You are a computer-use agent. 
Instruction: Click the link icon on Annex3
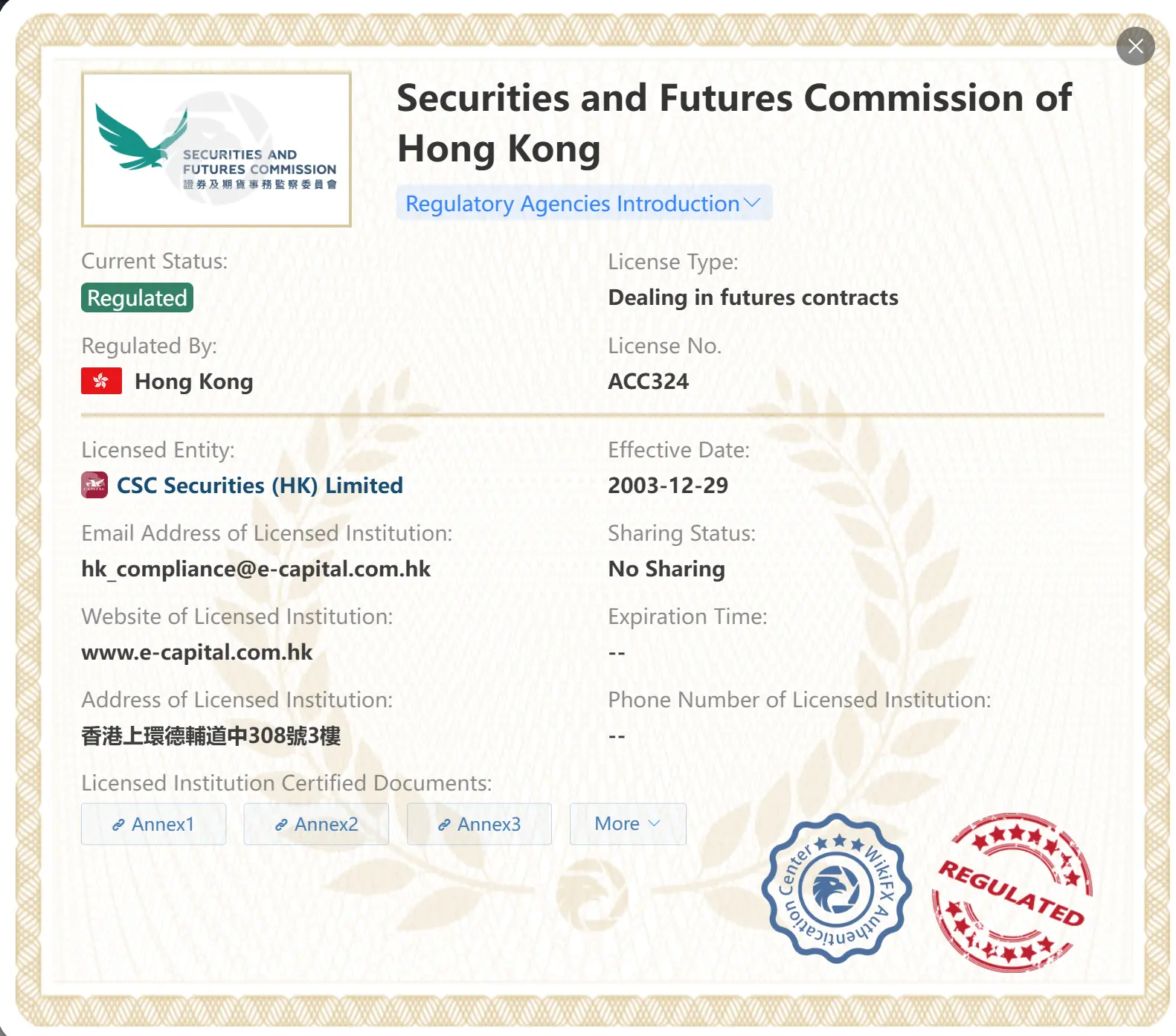(444, 825)
